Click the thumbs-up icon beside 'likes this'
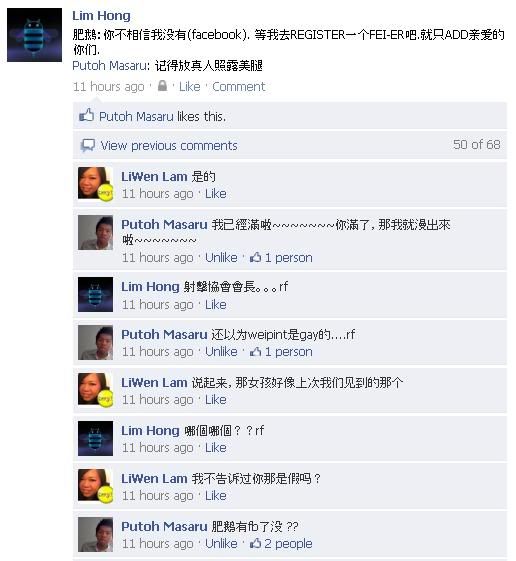516x561 pixels. click(87, 116)
